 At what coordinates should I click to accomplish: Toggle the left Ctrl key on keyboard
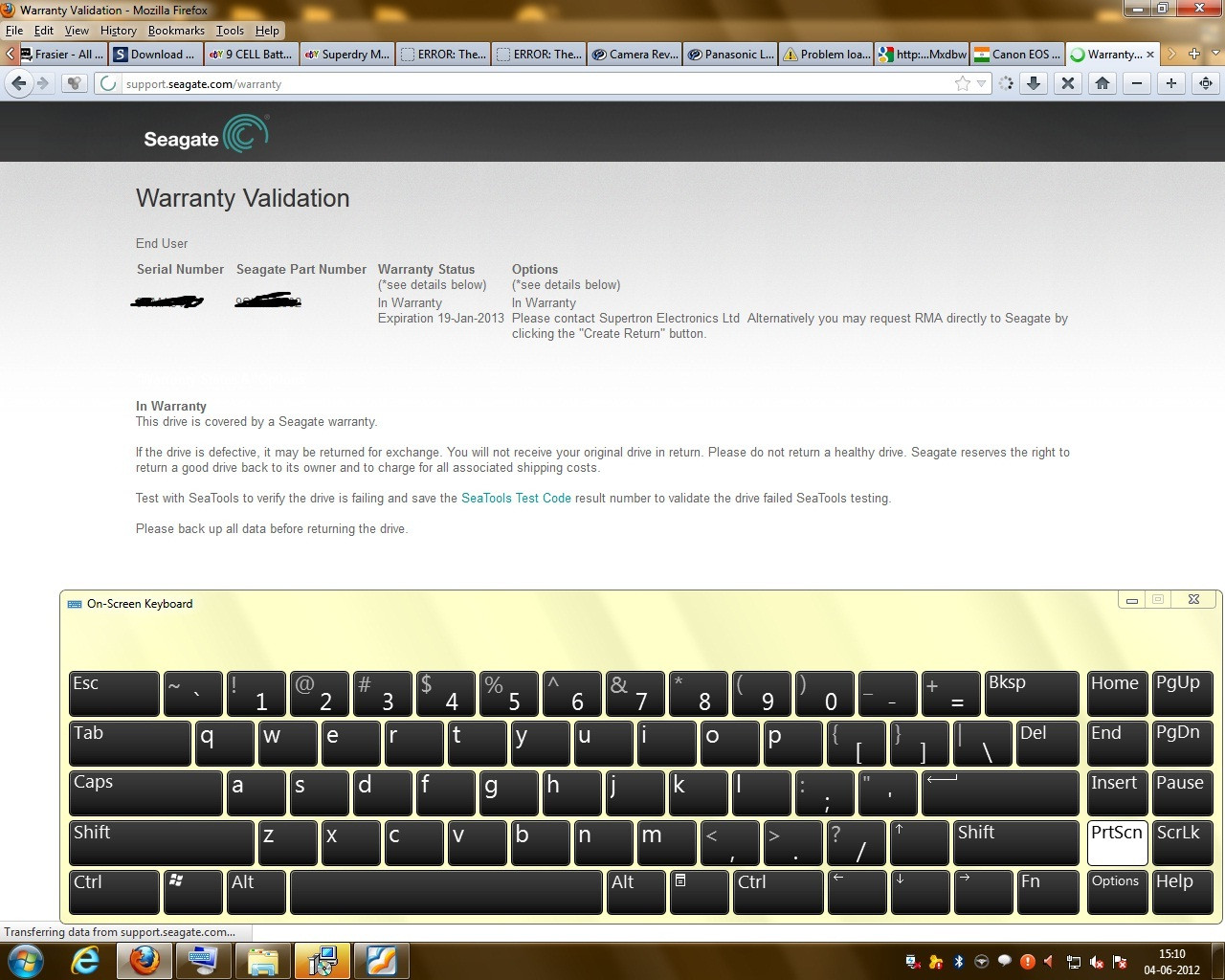(114, 893)
